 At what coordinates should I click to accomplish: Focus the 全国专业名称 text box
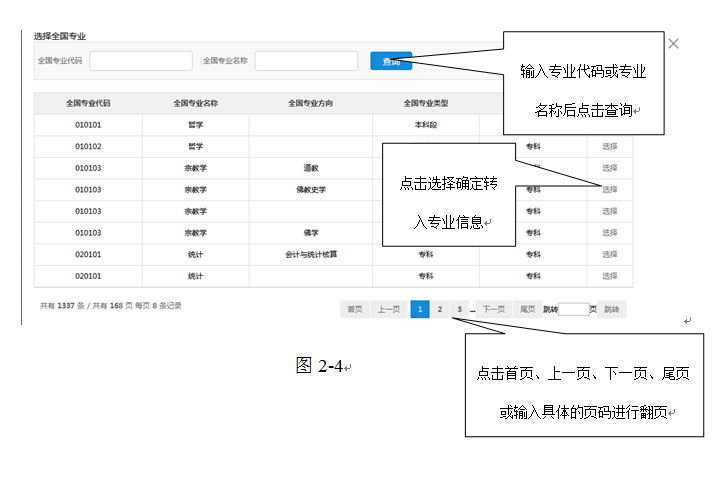[x=306, y=61]
